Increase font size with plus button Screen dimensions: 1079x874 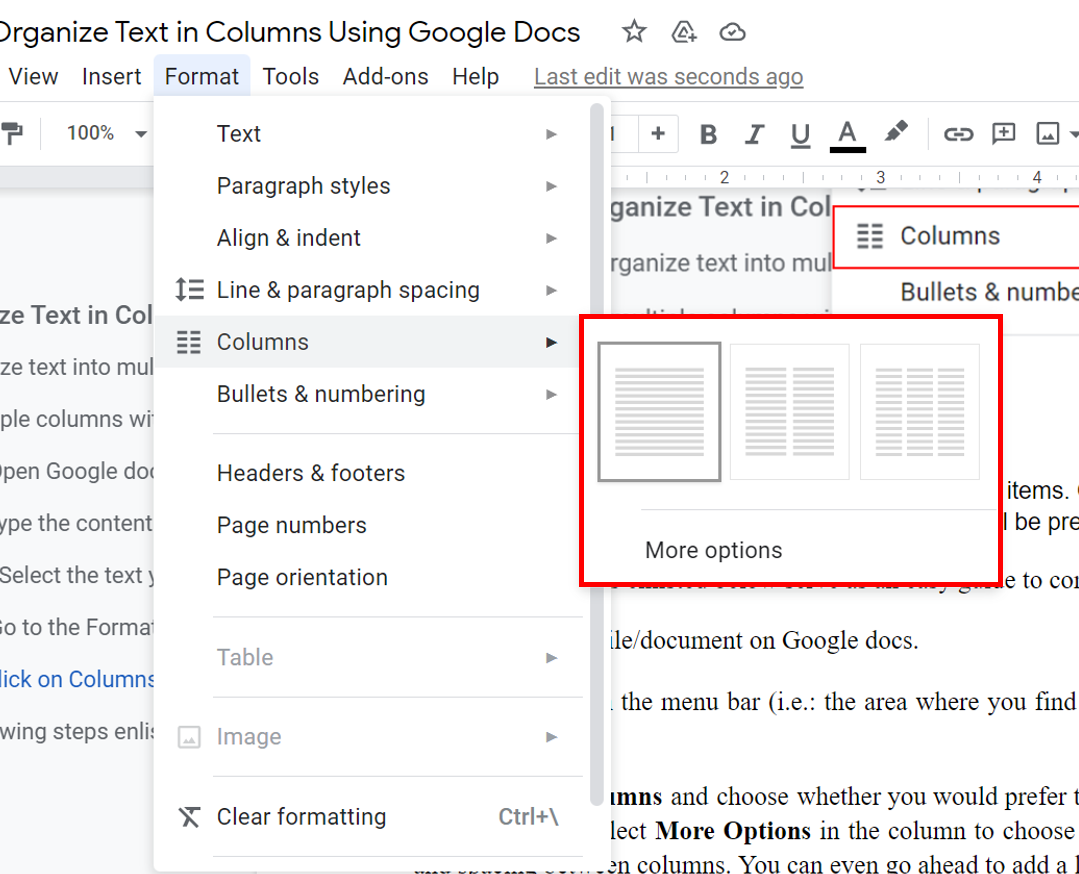point(658,133)
